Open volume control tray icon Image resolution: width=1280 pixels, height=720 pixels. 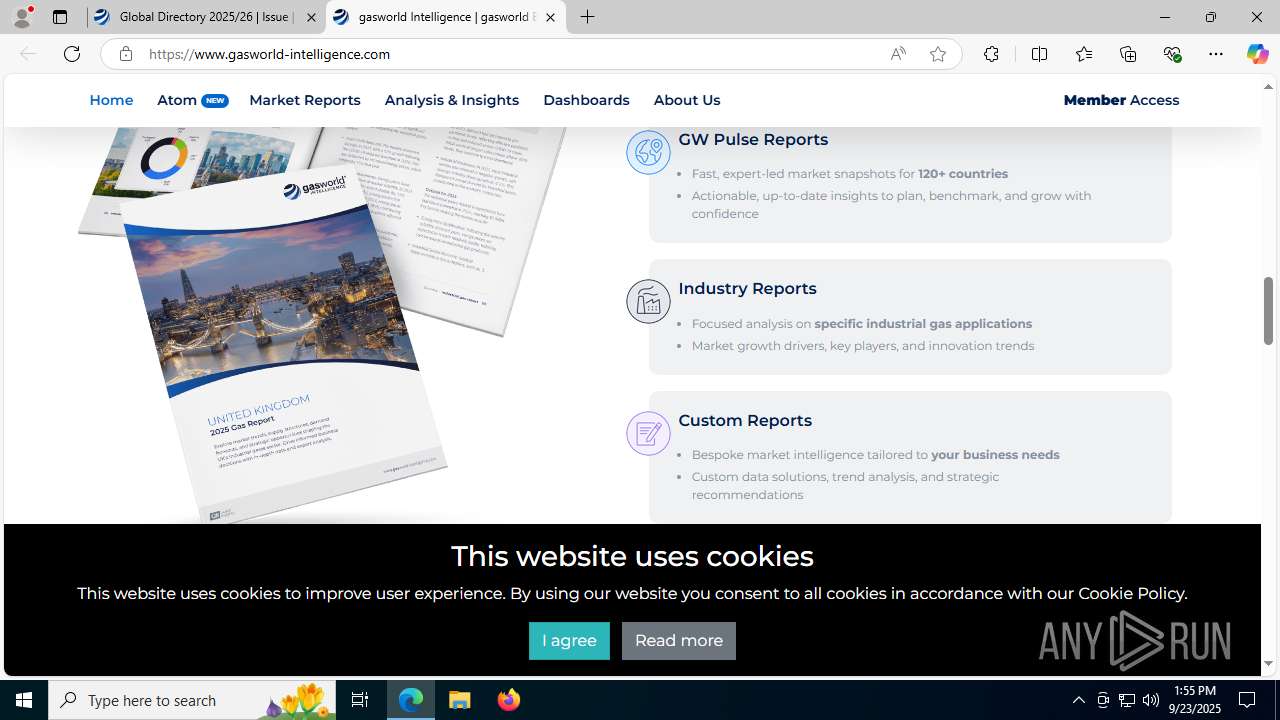pyautogui.click(x=1151, y=700)
